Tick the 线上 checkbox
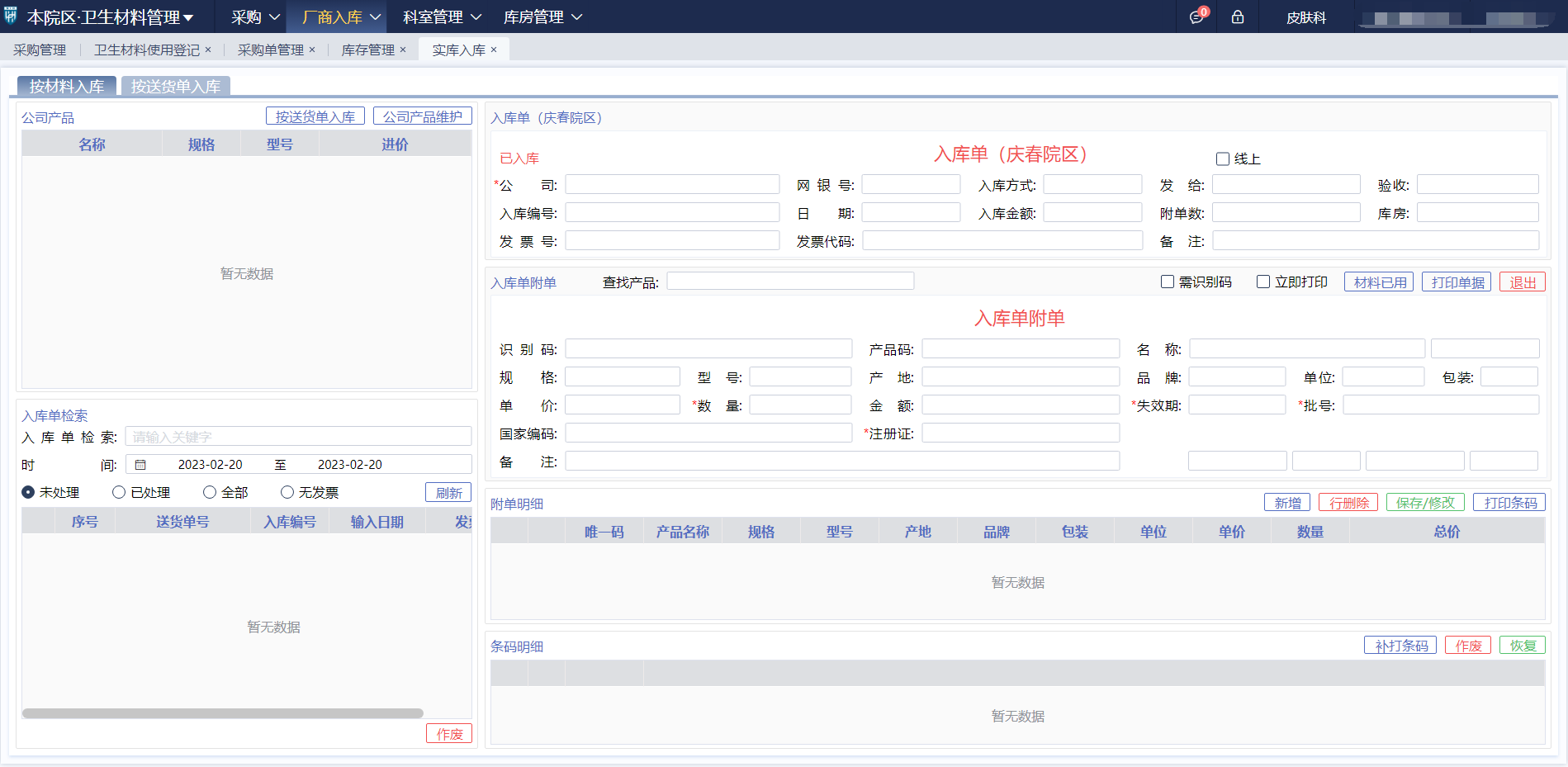The height and width of the screenshot is (767, 1568). pyautogui.click(x=1223, y=159)
